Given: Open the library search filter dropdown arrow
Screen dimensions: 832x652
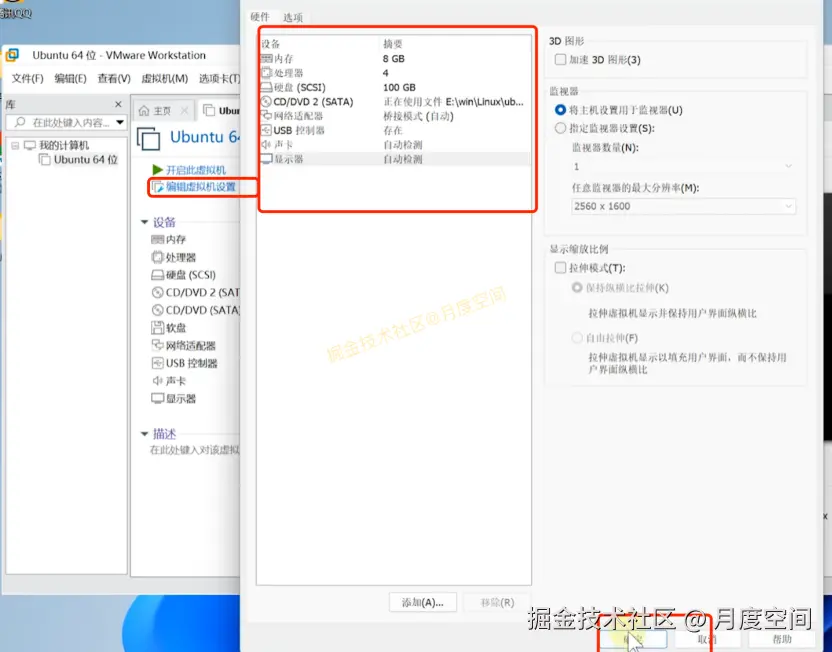Looking at the screenshot, I should tap(120, 123).
